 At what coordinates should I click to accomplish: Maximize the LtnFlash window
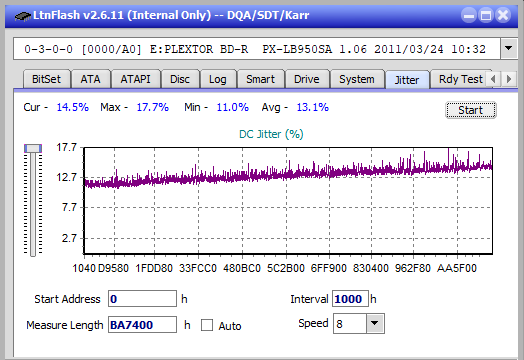(x=486, y=15)
